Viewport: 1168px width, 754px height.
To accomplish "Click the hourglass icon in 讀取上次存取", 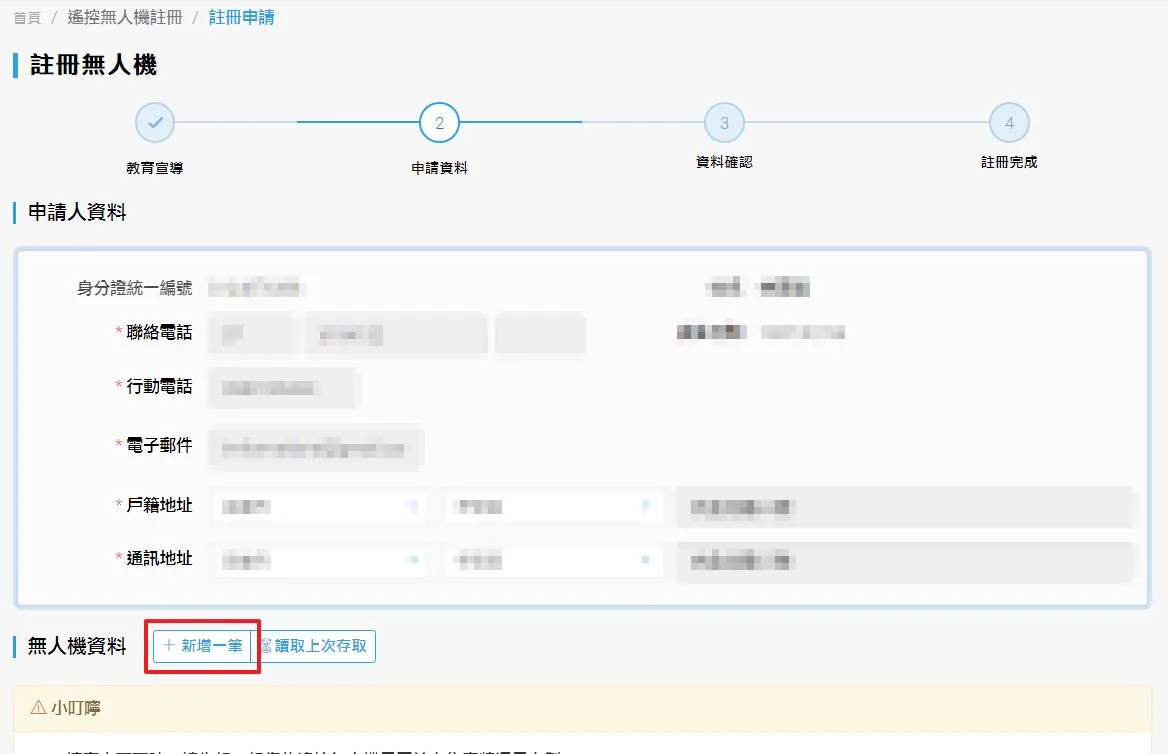I will 266,646.
